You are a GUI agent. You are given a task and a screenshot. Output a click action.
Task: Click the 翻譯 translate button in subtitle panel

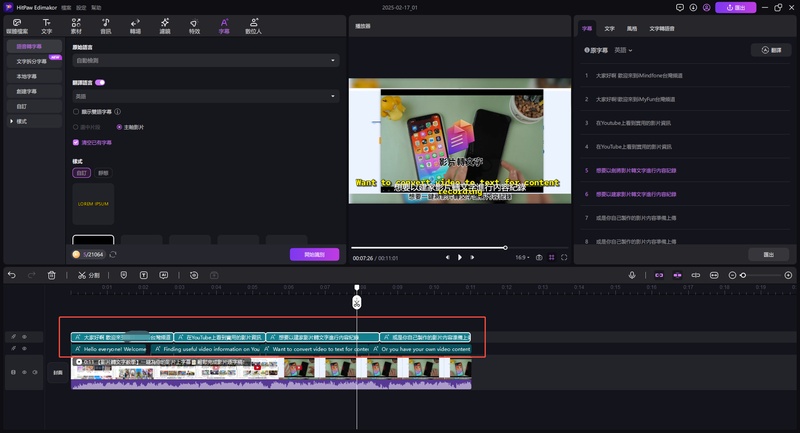pos(771,50)
